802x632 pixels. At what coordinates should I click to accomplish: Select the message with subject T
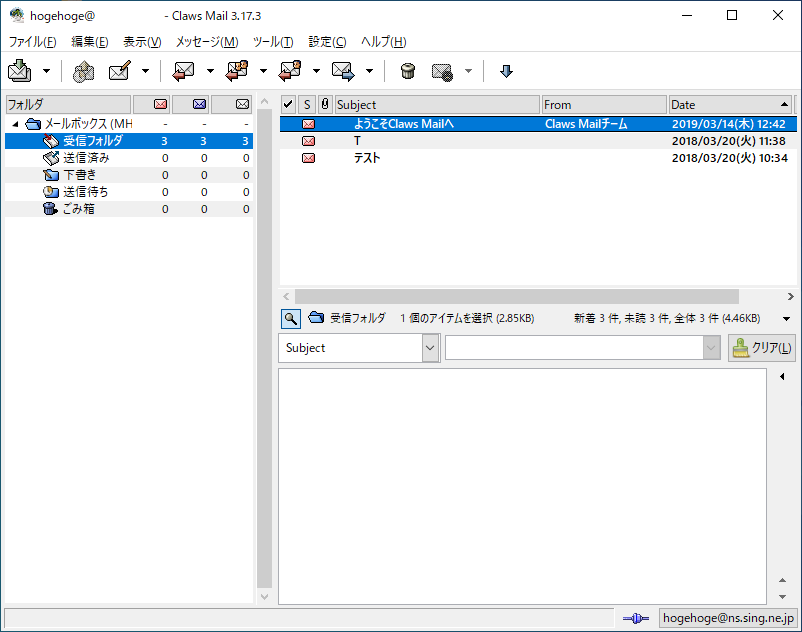(x=538, y=141)
